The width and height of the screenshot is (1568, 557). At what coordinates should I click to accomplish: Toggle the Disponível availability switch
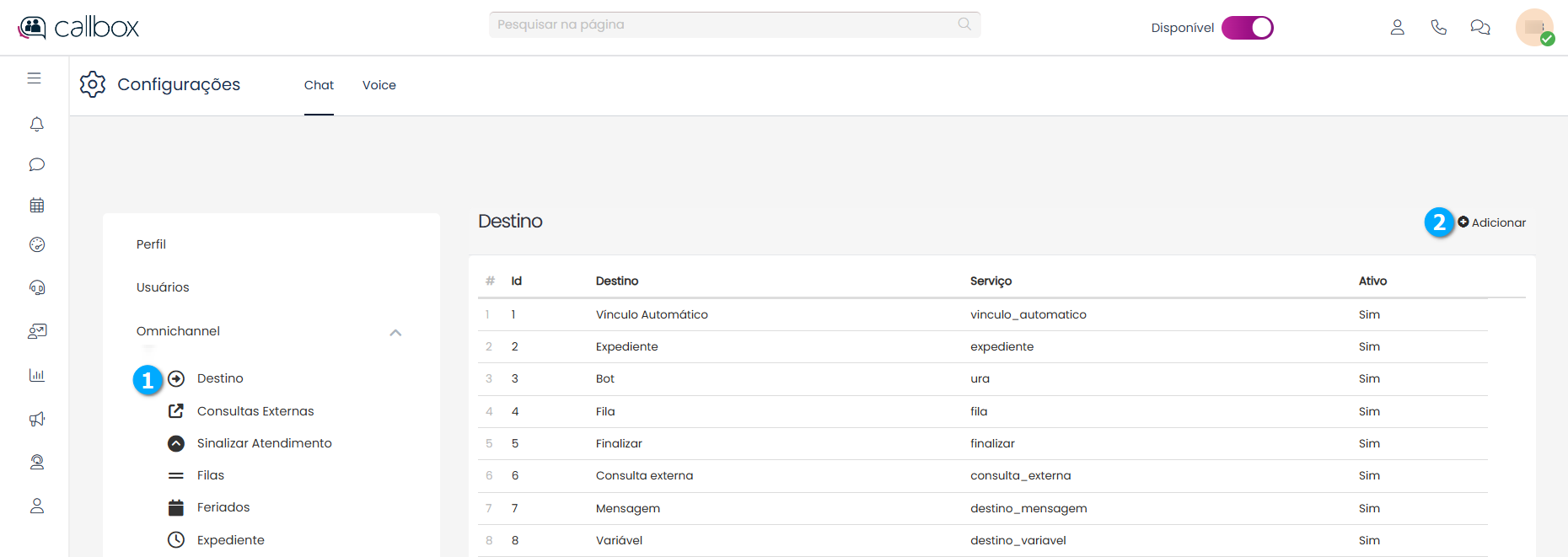click(1247, 28)
